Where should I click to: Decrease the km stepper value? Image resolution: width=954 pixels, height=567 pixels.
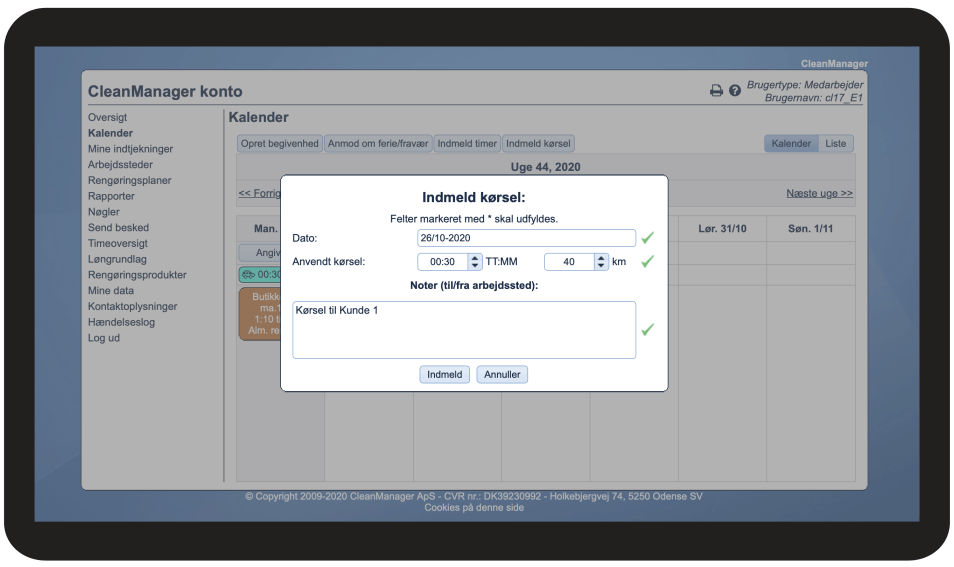tap(601, 265)
